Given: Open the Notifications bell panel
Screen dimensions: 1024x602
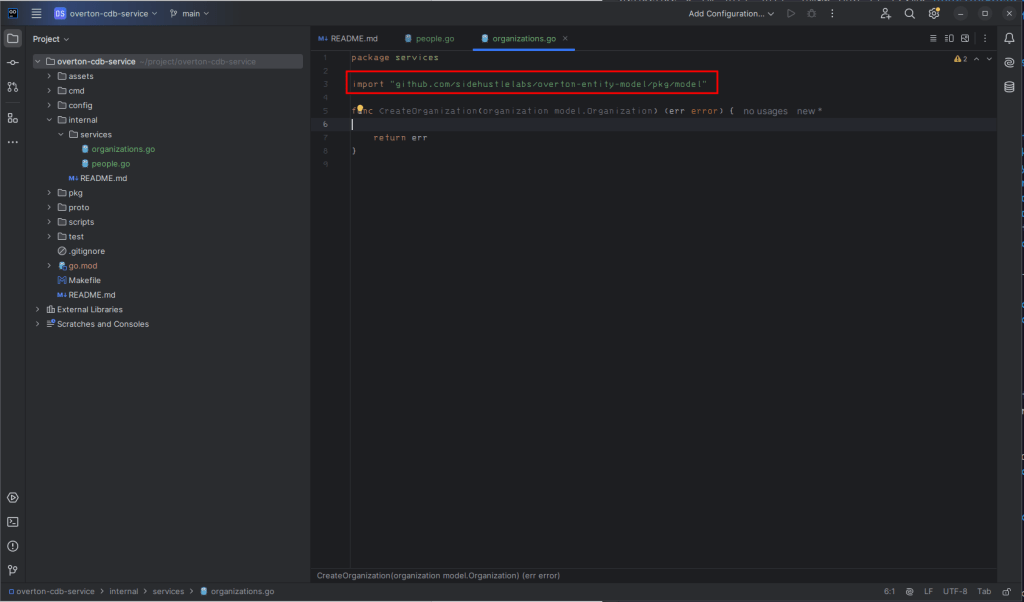Looking at the screenshot, I should (x=1009, y=39).
